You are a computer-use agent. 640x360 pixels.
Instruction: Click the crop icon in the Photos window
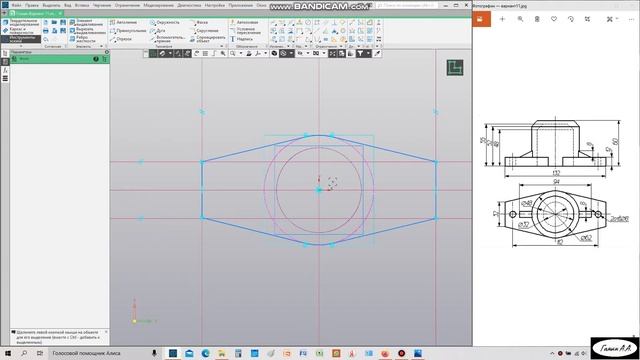click(x=587, y=19)
